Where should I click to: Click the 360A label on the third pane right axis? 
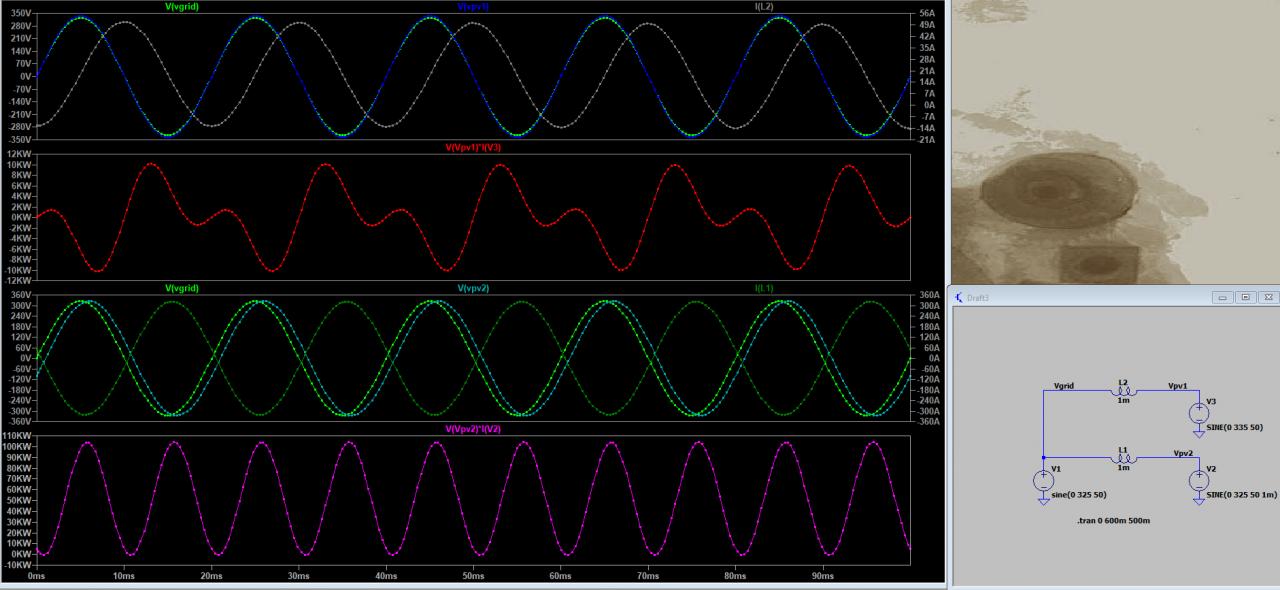coord(927,295)
